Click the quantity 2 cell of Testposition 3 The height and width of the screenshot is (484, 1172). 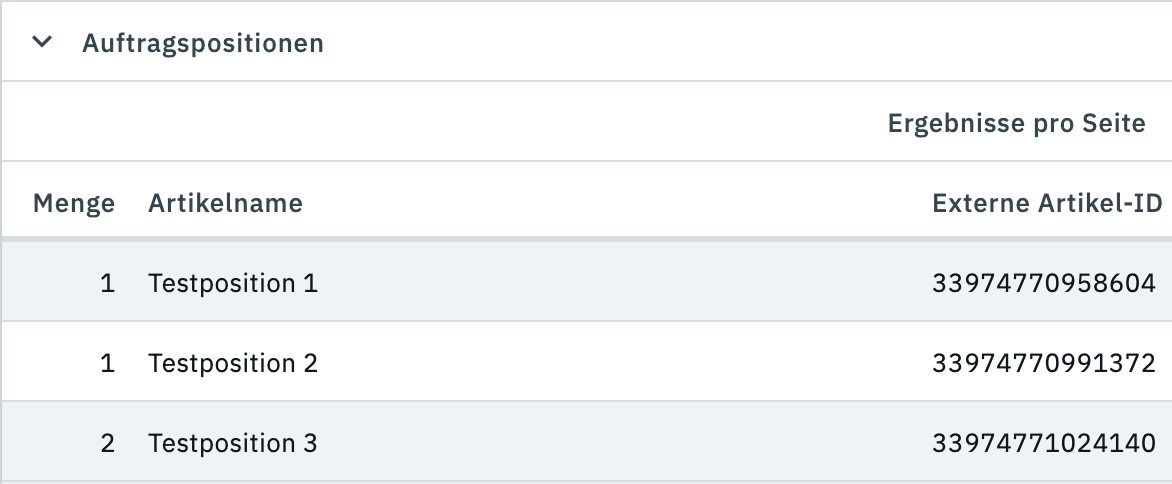107,442
